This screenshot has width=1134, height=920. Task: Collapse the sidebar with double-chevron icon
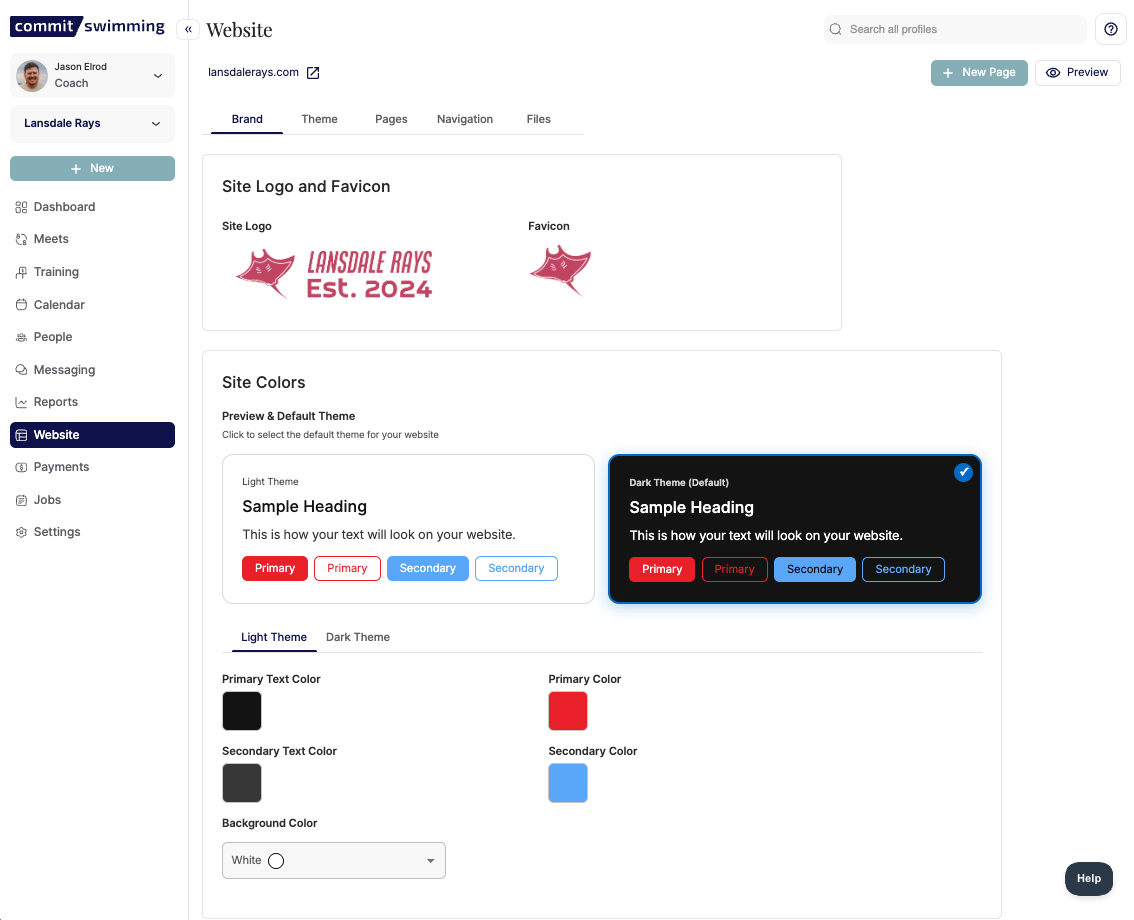pyautogui.click(x=188, y=30)
